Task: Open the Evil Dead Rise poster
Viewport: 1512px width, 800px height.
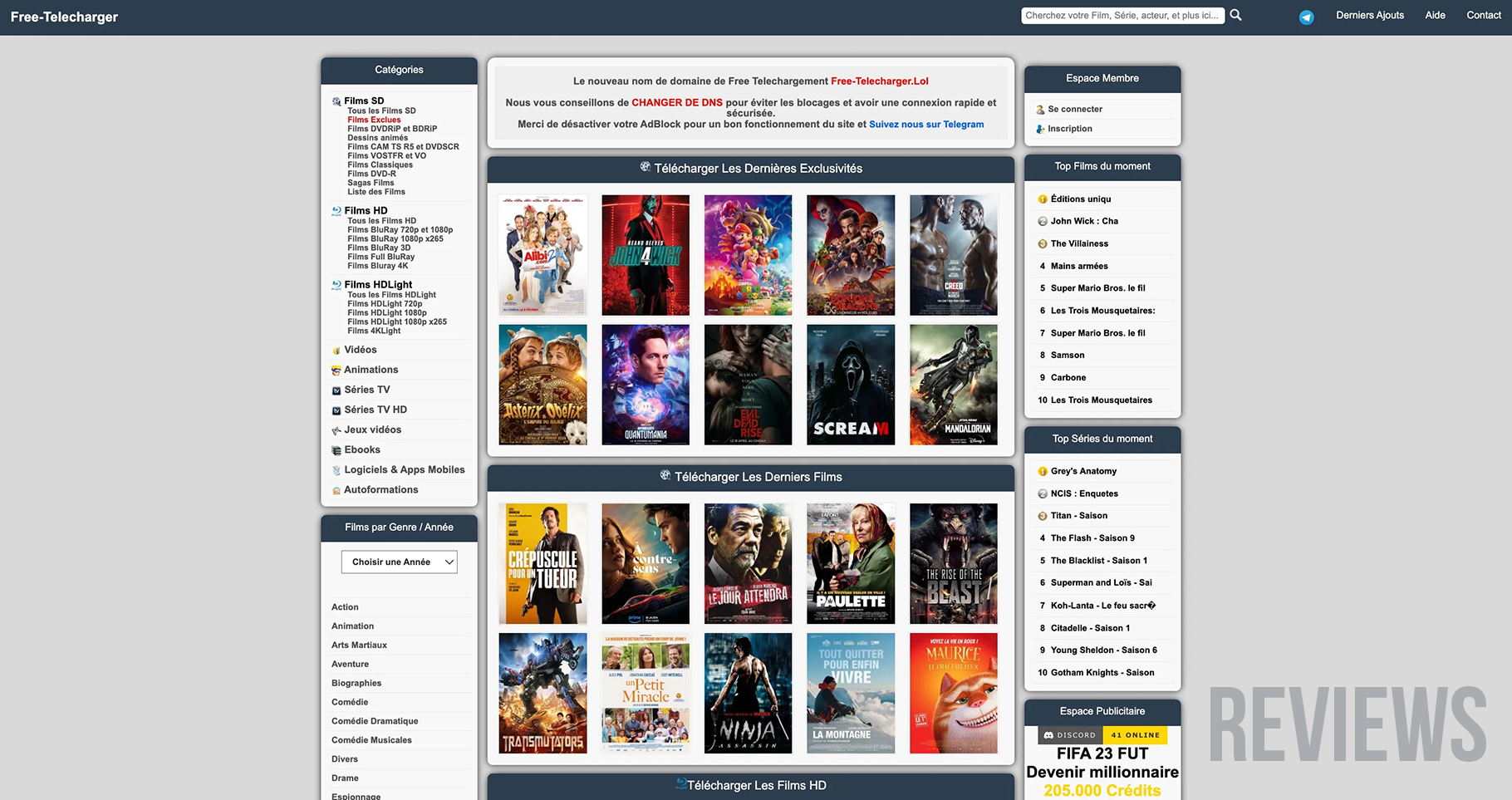Action: tap(748, 385)
